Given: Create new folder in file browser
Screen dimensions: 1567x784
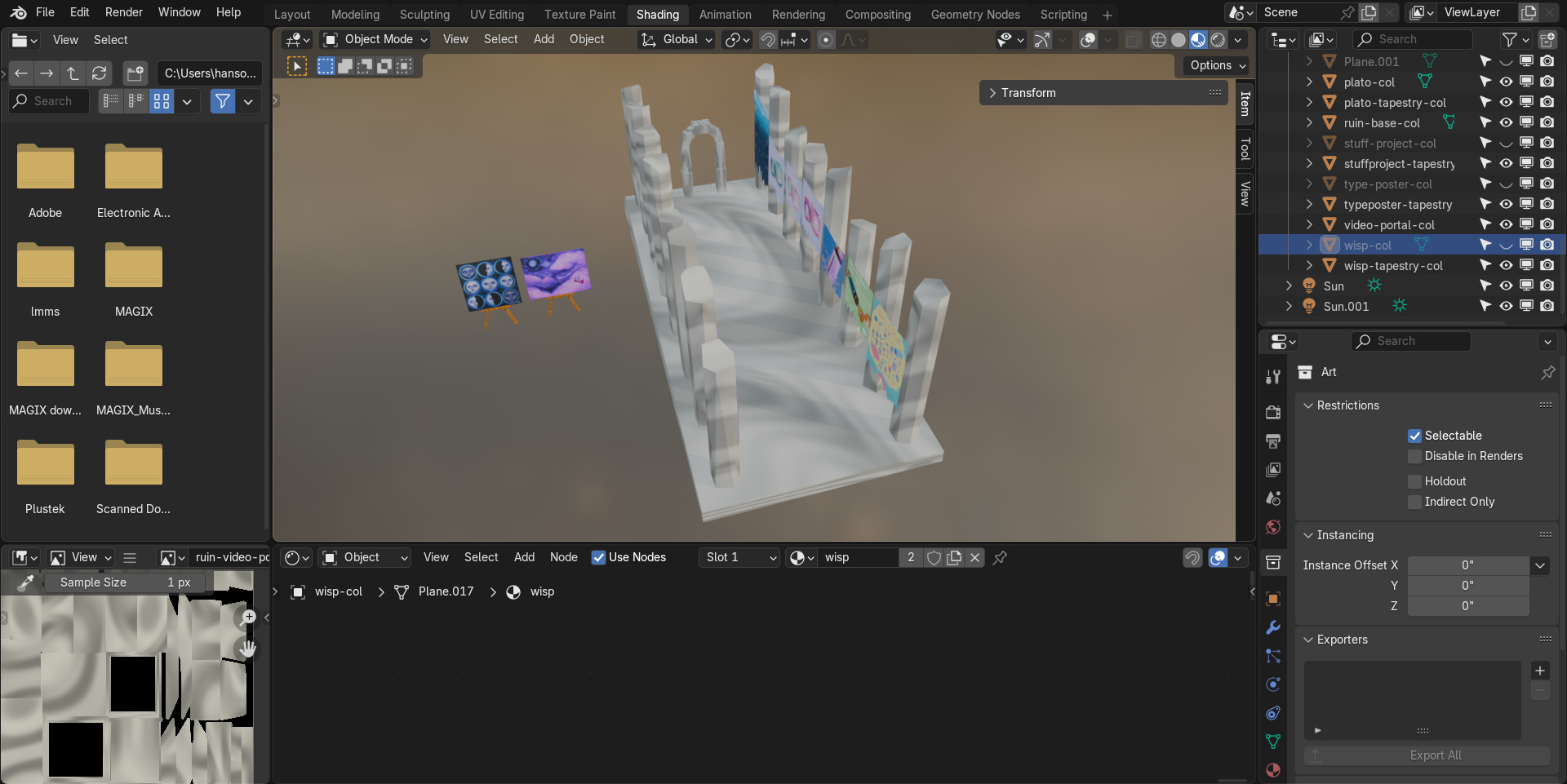Looking at the screenshot, I should click(135, 73).
